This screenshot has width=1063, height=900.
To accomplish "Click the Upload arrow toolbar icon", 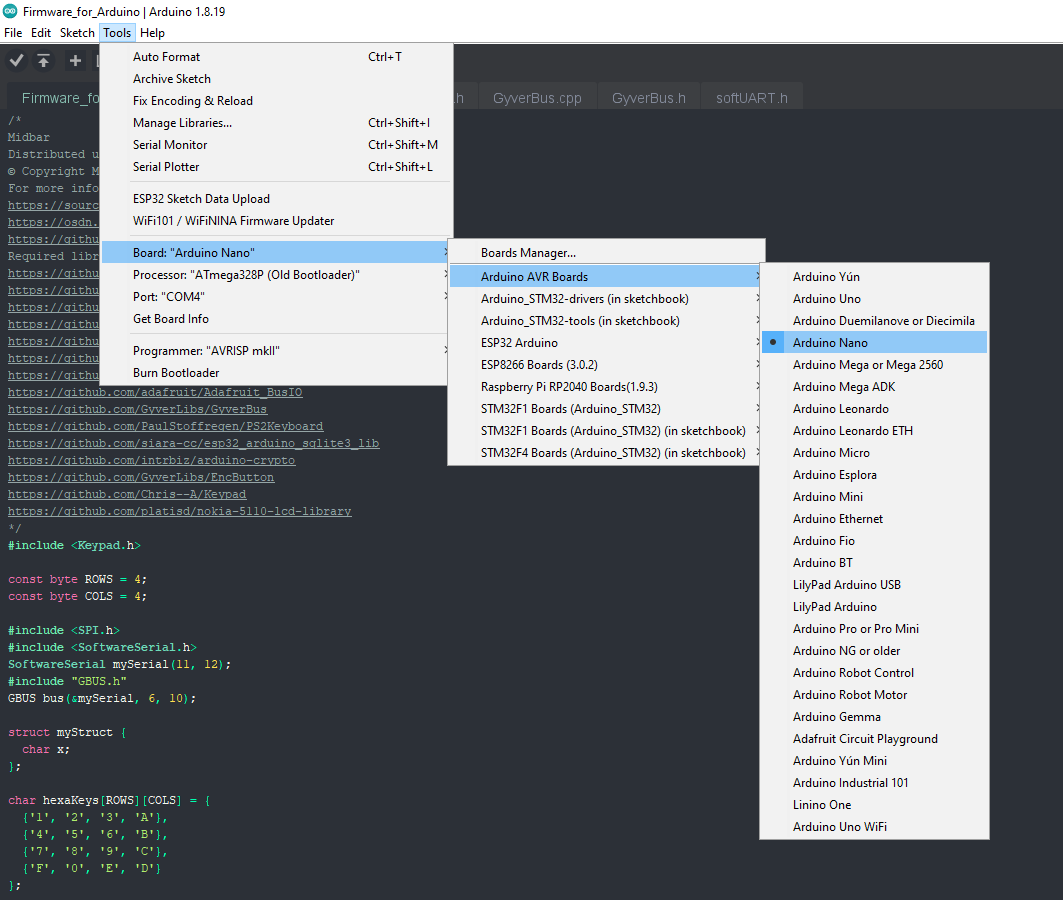I will click(x=43, y=61).
